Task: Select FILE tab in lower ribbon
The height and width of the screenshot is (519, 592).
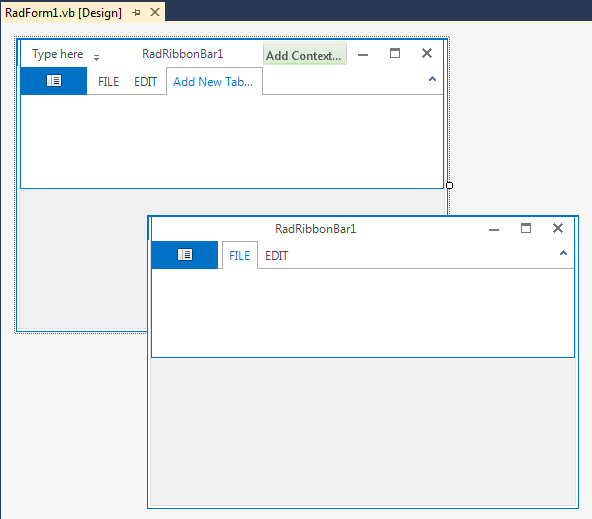Action: pyautogui.click(x=240, y=256)
